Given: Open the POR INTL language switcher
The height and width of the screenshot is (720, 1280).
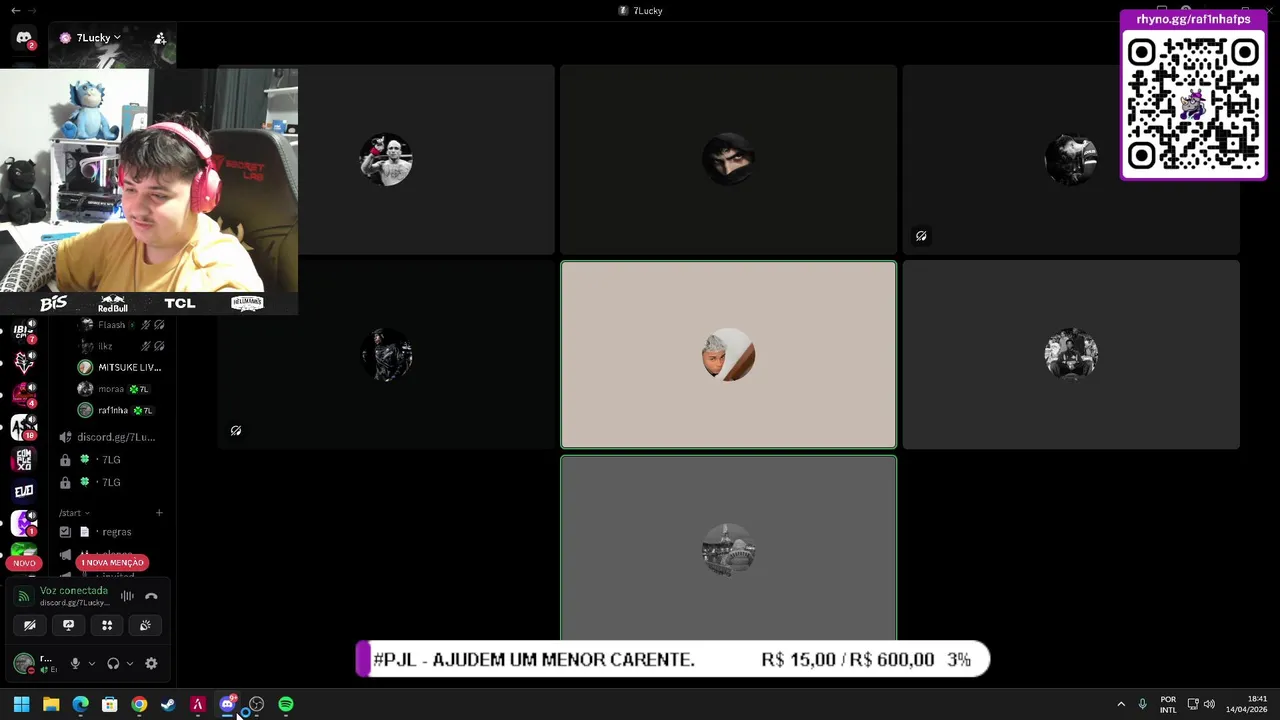Looking at the screenshot, I should pyautogui.click(x=1168, y=705).
